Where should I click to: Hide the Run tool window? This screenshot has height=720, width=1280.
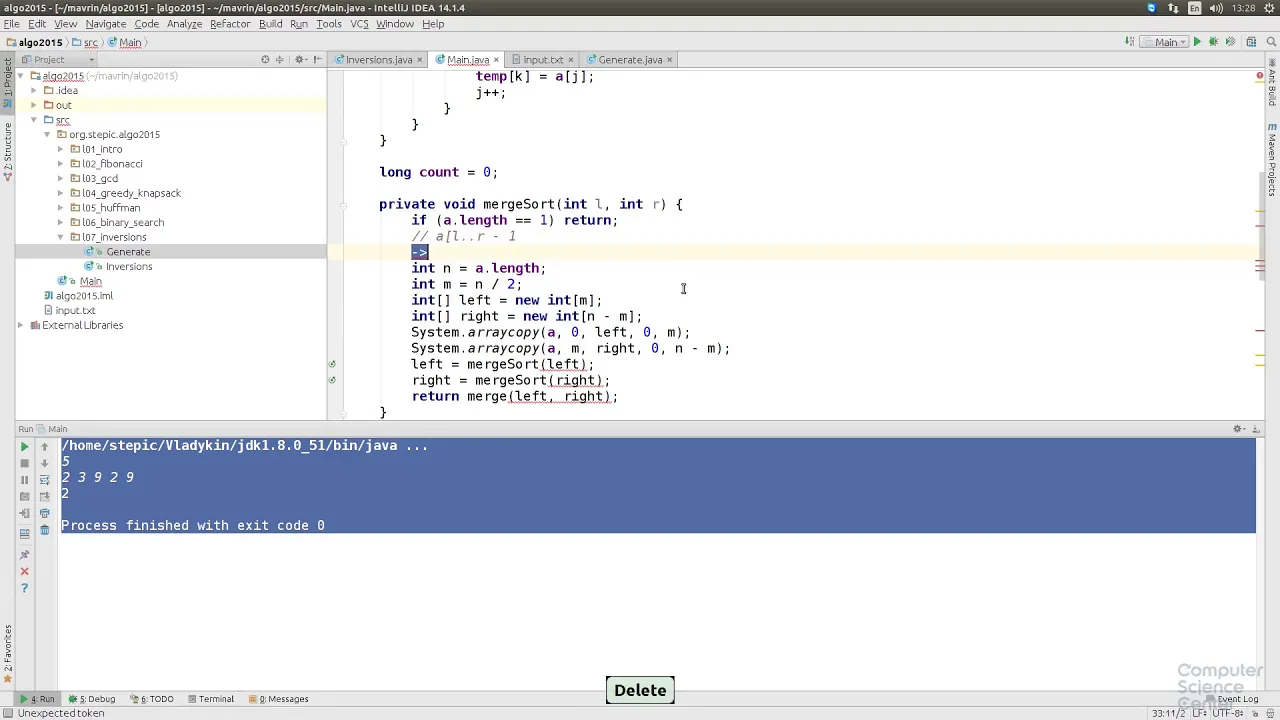(1257, 429)
